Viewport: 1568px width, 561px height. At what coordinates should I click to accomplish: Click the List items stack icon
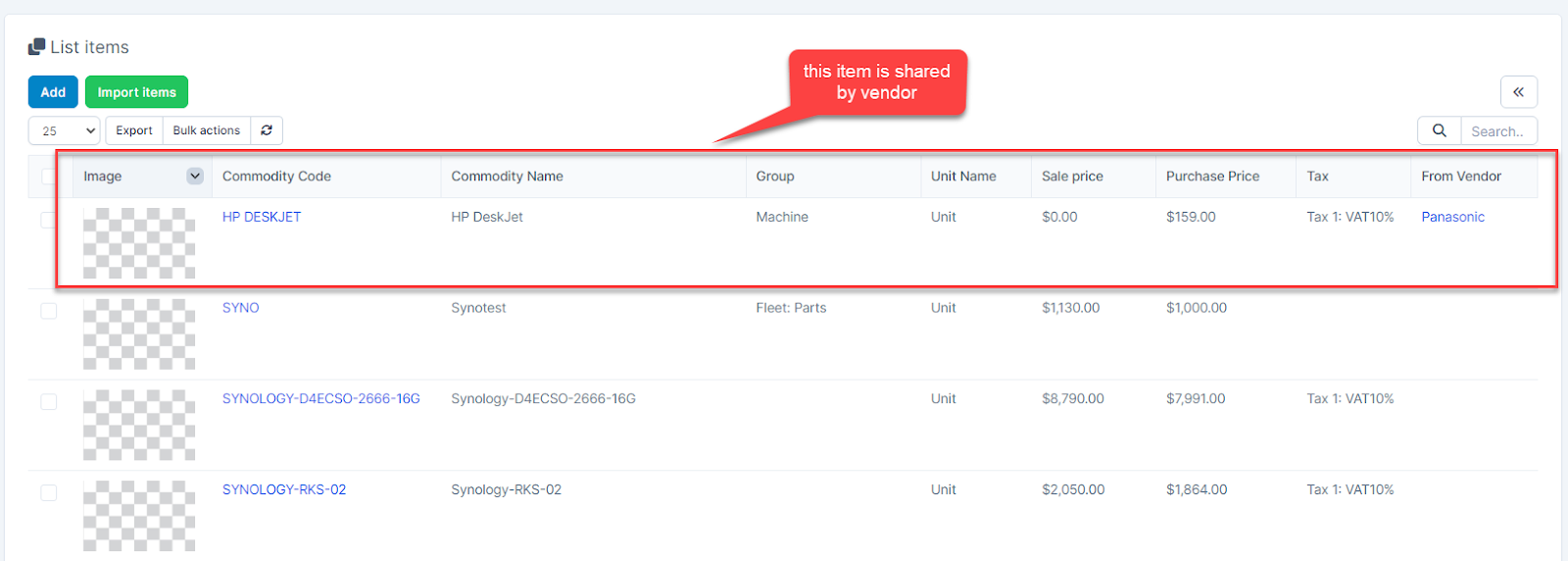click(x=37, y=47)
